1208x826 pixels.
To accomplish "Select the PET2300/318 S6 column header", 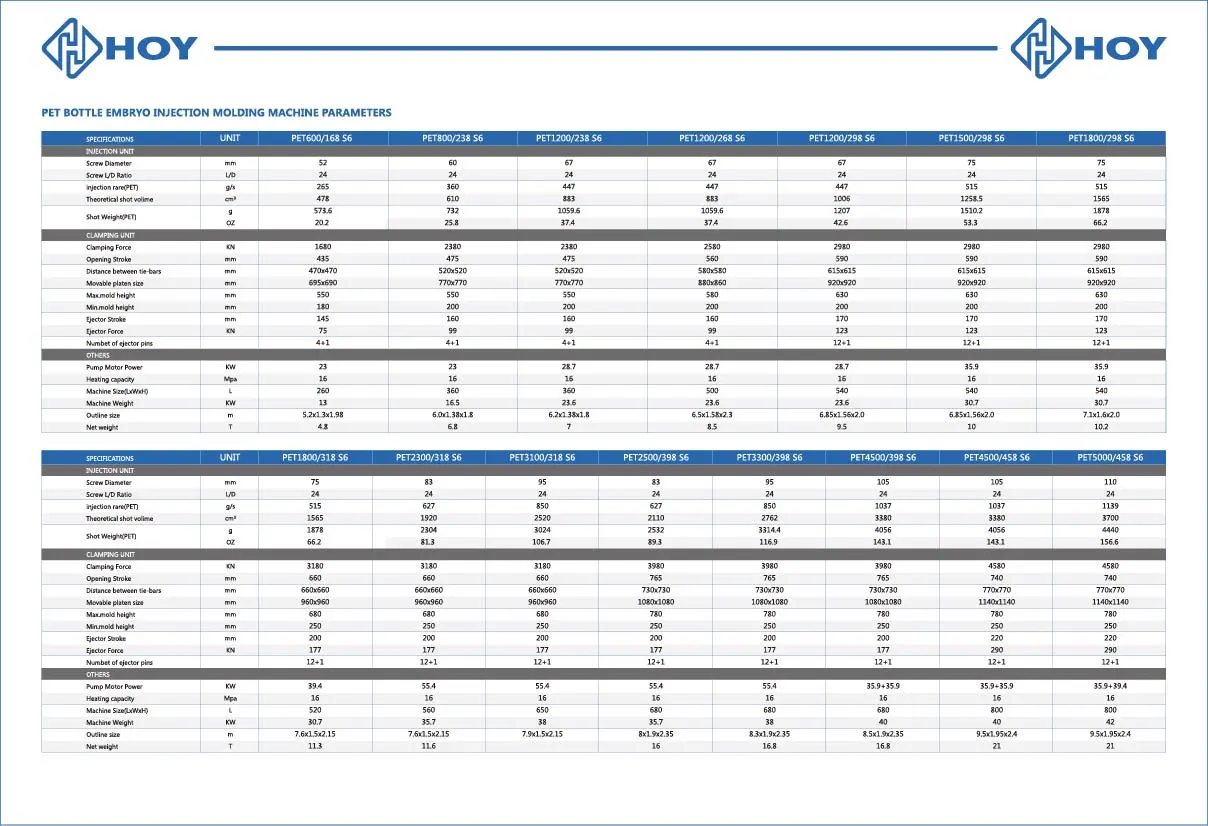I will 428,457.
